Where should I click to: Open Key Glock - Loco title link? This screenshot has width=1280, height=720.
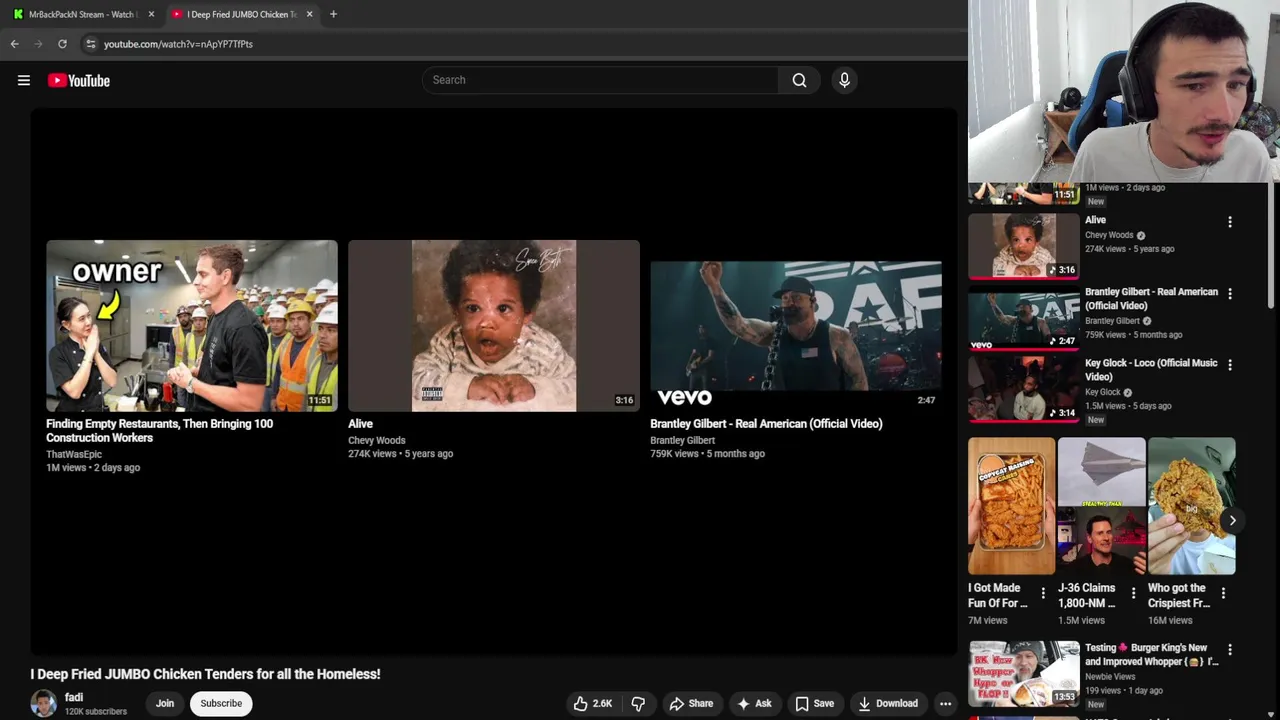[1151, 370]
